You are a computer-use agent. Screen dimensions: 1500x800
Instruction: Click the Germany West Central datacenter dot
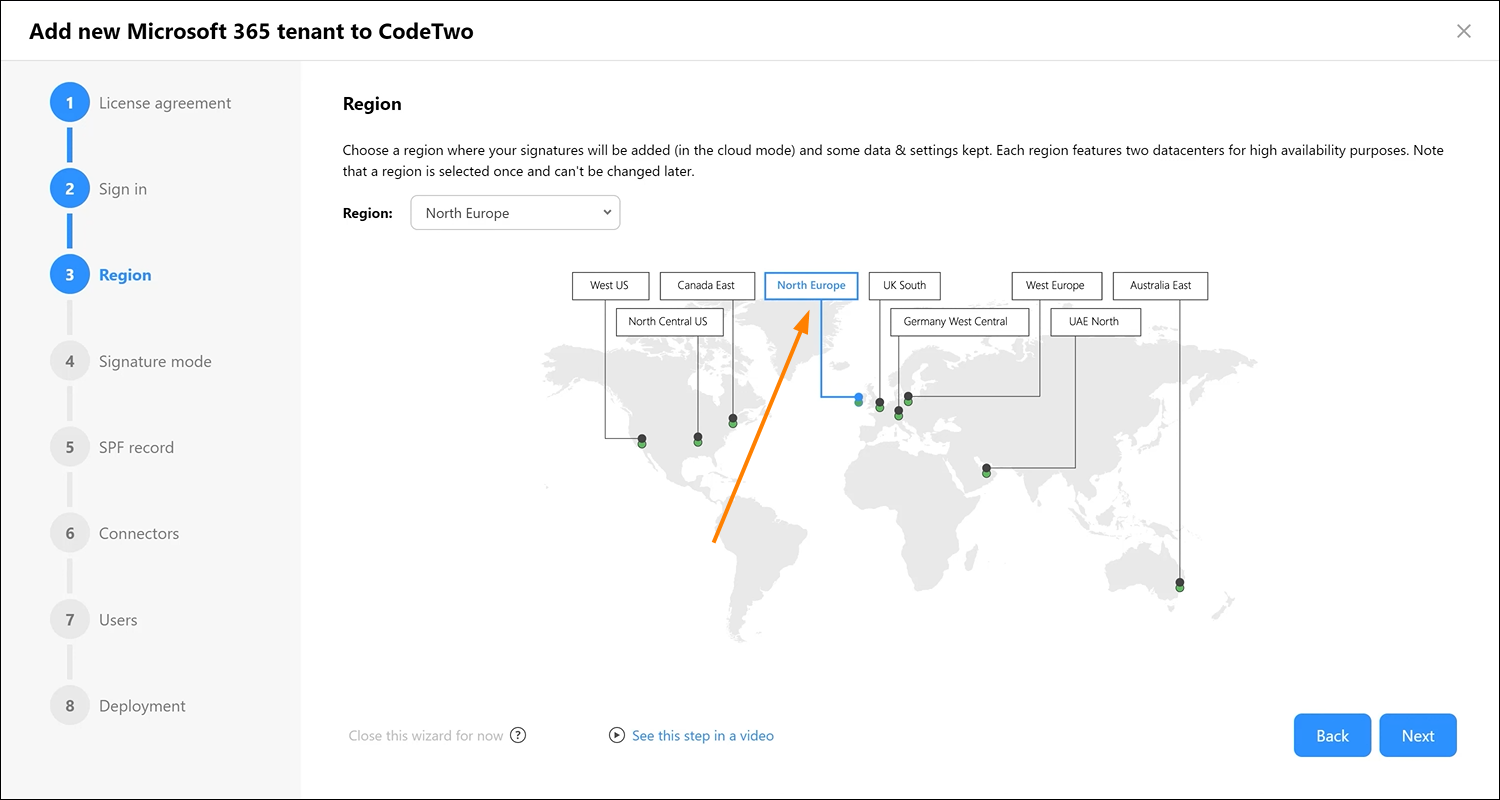[x=898, y=412]
